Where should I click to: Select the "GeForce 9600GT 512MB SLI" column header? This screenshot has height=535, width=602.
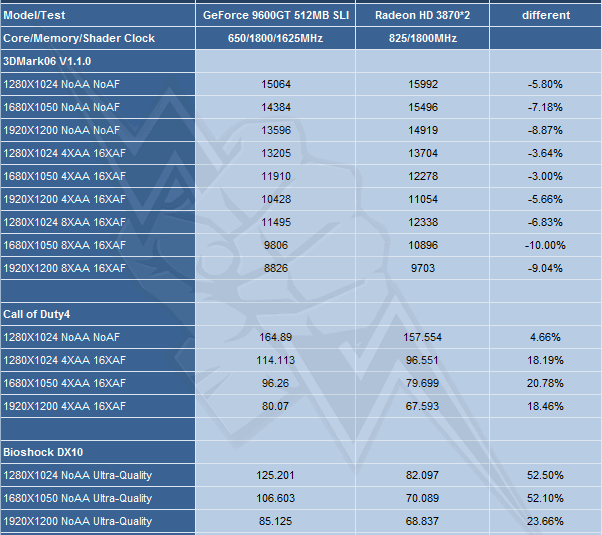point(276,15)
